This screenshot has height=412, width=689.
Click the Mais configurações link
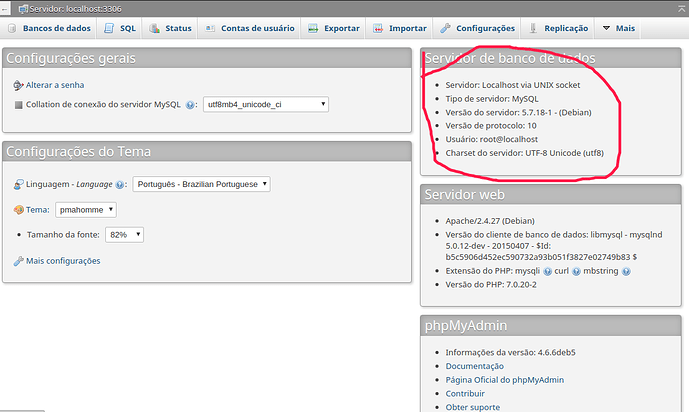(x=63, y=261)
